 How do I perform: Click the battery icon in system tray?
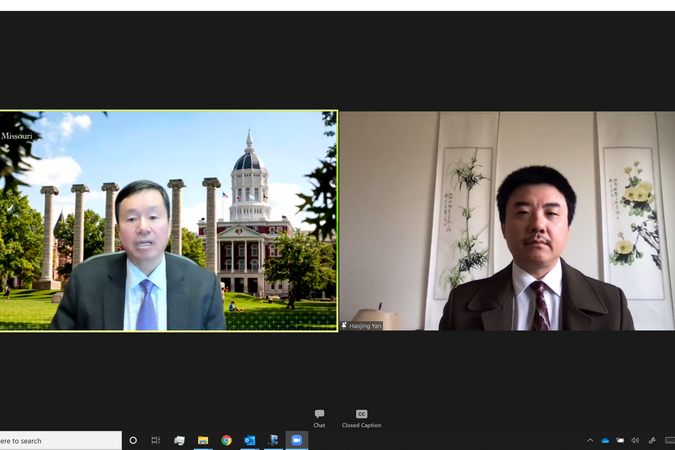620,440
